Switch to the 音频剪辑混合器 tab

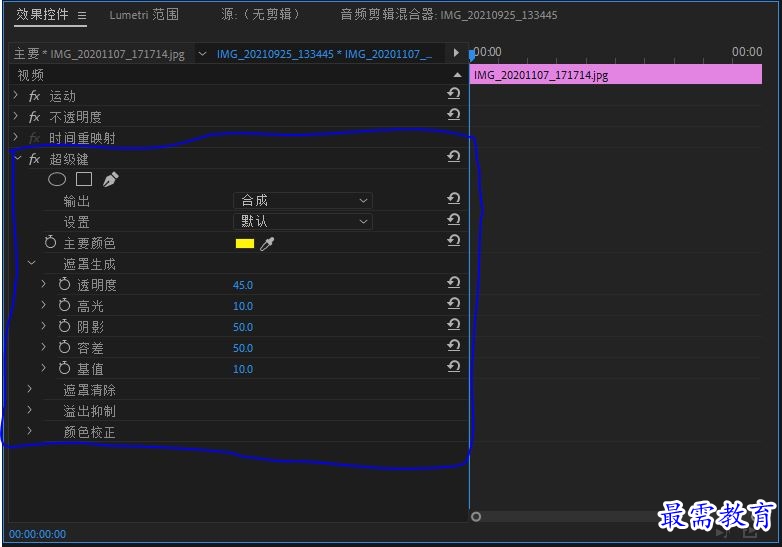pos(448,15)
